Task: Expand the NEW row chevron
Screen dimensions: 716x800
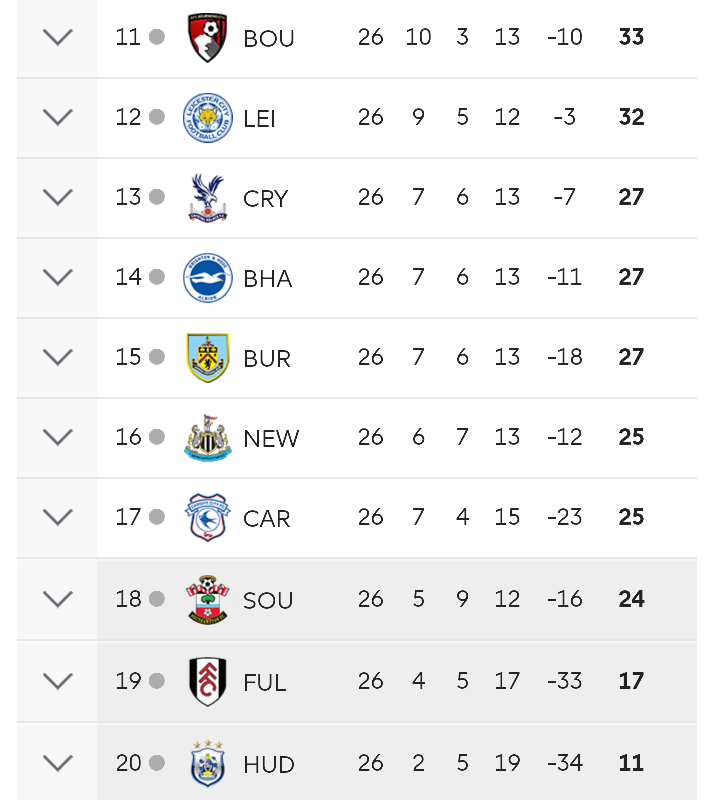Action: [x=58, y=437]
